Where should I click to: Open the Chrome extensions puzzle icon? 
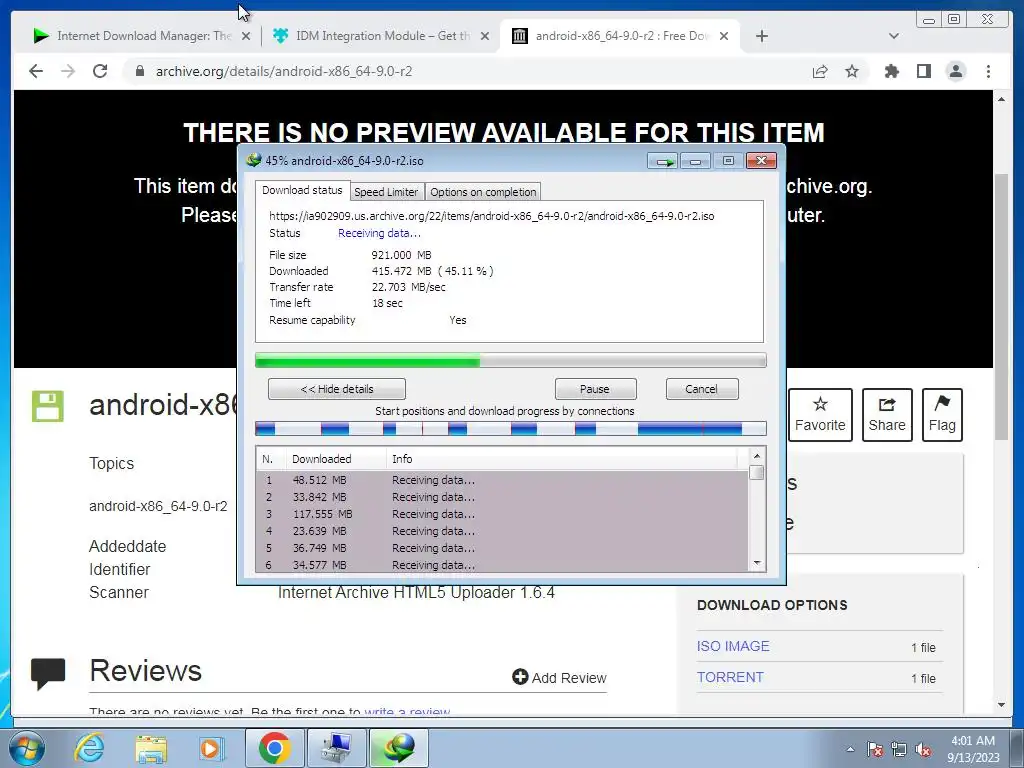[x=891, y=71]
